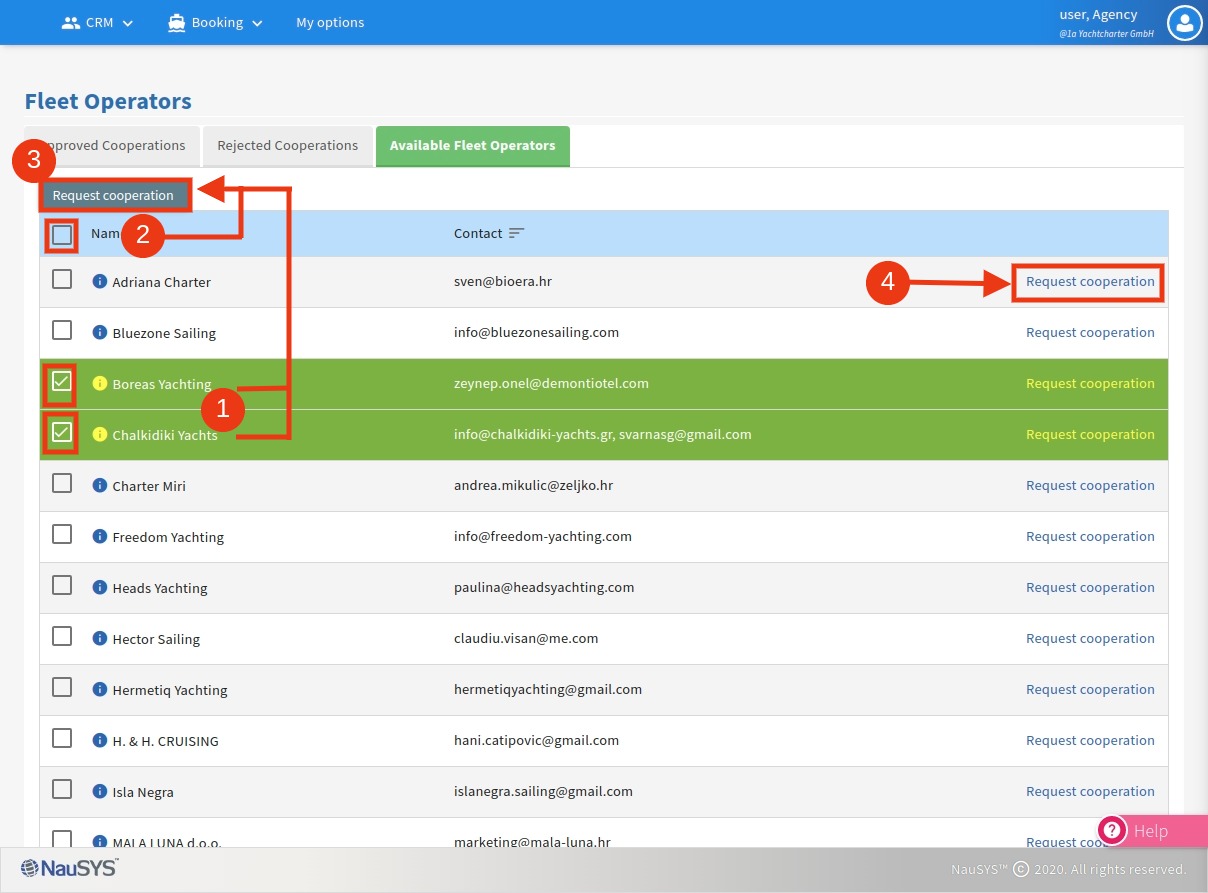This screenshot has width=1208, height=893.
Task: Click Request cooperation for Isla Negra
Action: [1090, 792]
